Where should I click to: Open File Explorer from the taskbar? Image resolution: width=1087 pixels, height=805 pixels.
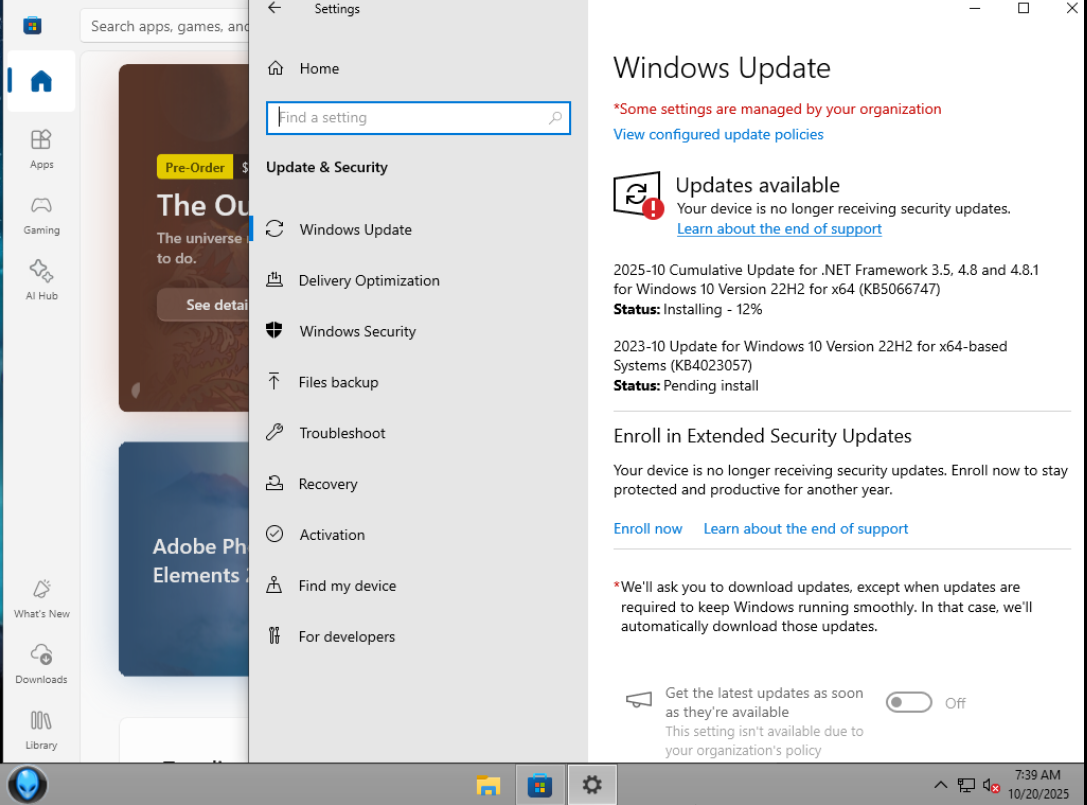[488, 785]
